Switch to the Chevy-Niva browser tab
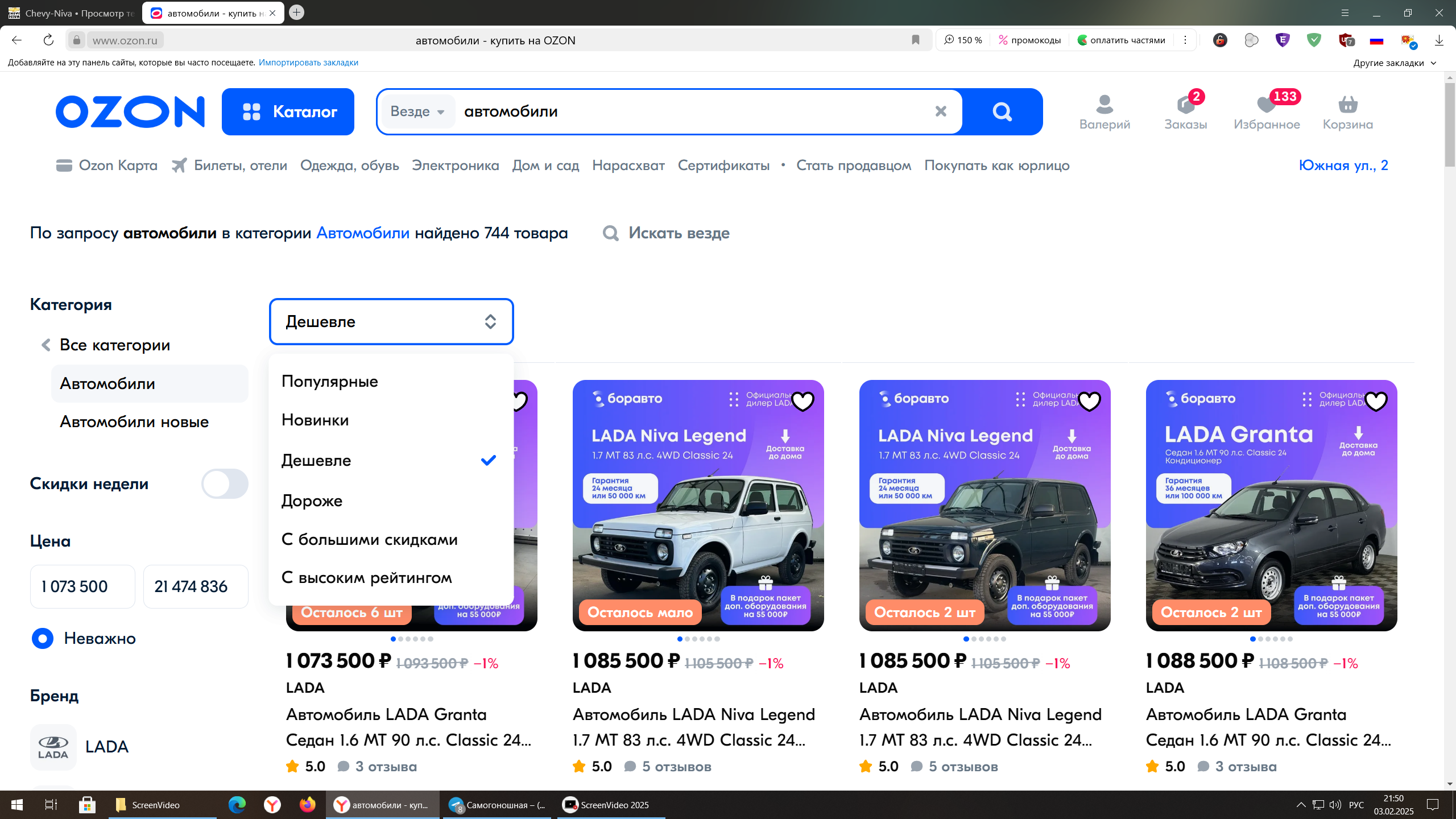This screenshot has width=1456, height=819. [71, 13]
